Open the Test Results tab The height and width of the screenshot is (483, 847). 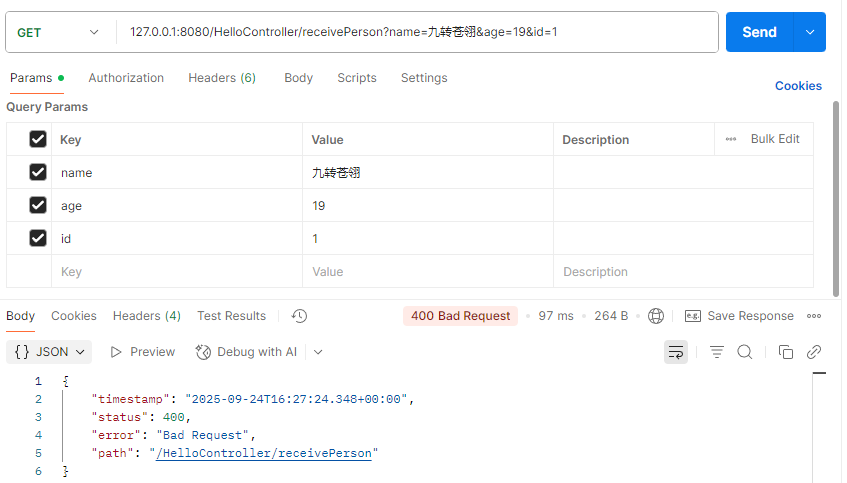[x=231, y=316]
